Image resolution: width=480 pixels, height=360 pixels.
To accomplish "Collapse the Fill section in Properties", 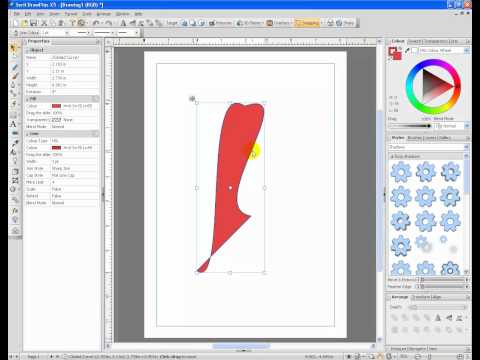I will (x=28, y=99).
